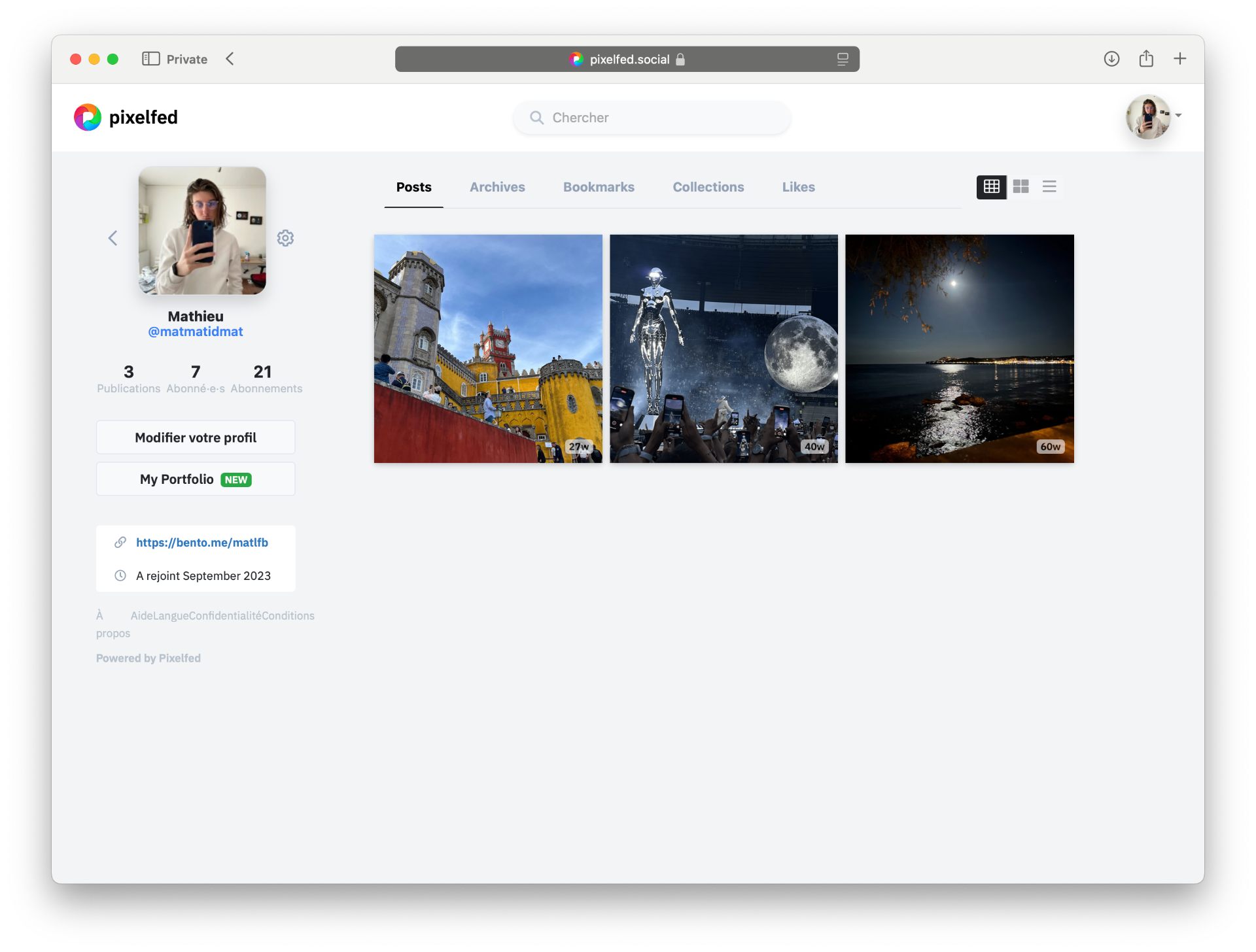Viewport: 1256px width, 952px height.
Task: Switch to the Archives tab
Action: coord(497,187)
